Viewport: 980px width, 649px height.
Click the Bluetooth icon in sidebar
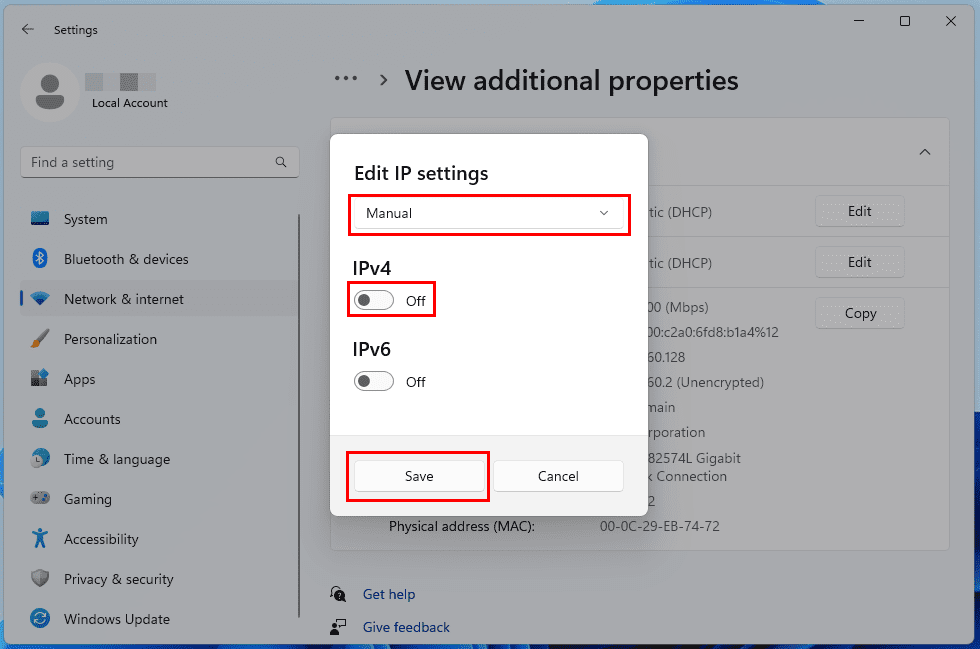(x=40, y=259)
